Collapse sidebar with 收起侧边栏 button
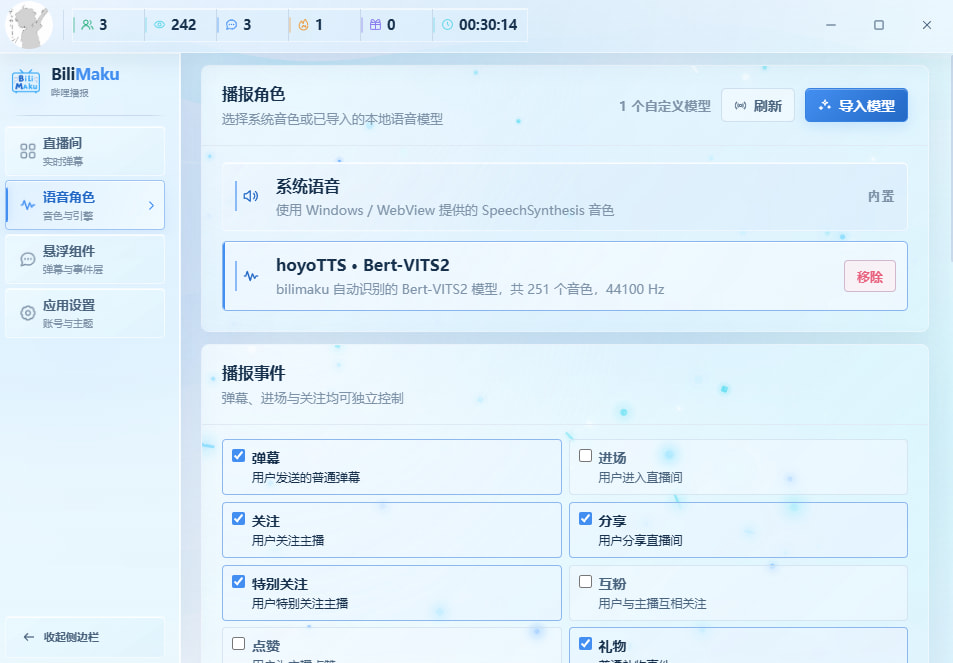Image resolution: width=953 pixels, height=663 pixels. 85,637
